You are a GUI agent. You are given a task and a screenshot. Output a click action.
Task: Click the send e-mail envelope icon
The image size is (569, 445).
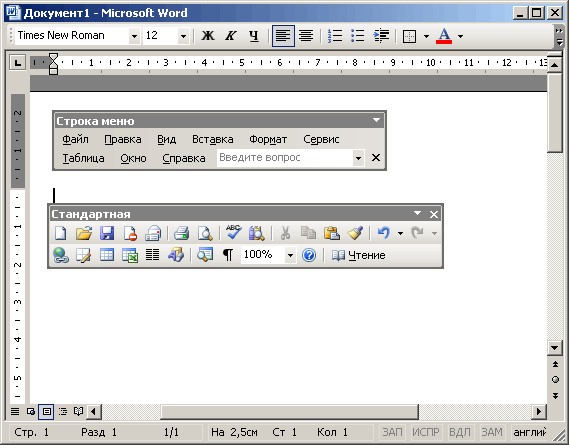pyautogui.click(x=153, y=233)
